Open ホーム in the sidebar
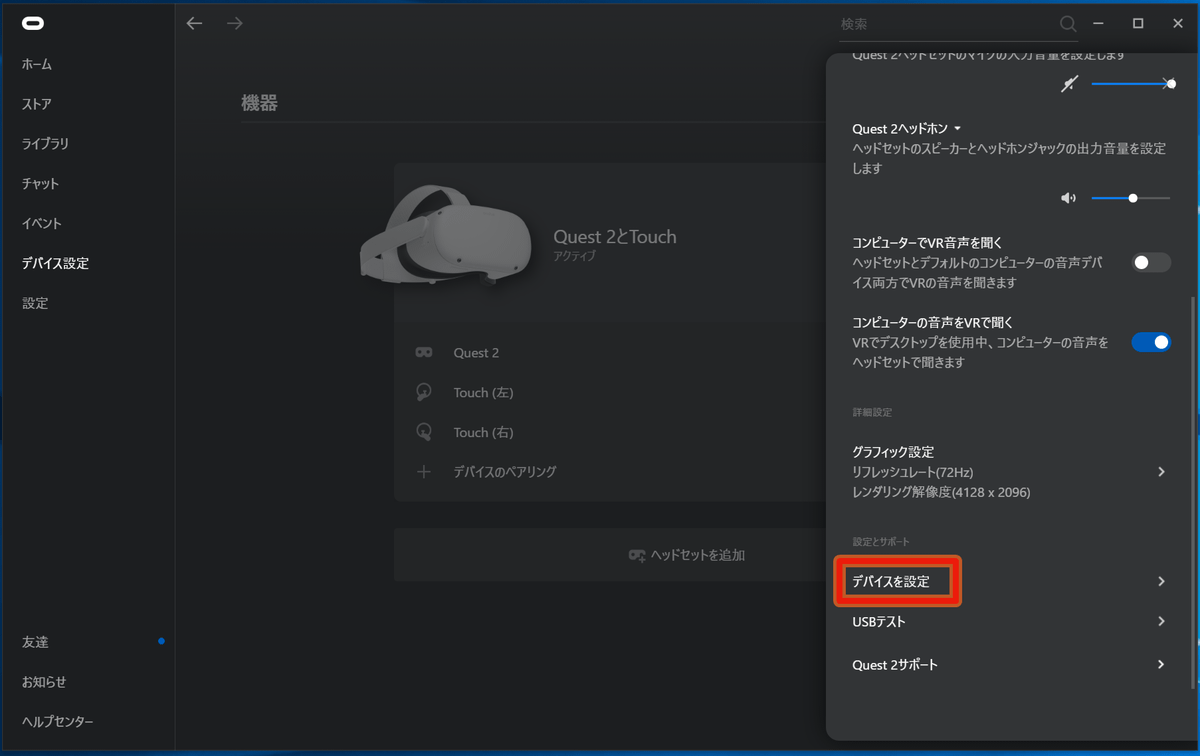Screen dimensions: 1200x756 pyautogui.click(x=37, y=64)
